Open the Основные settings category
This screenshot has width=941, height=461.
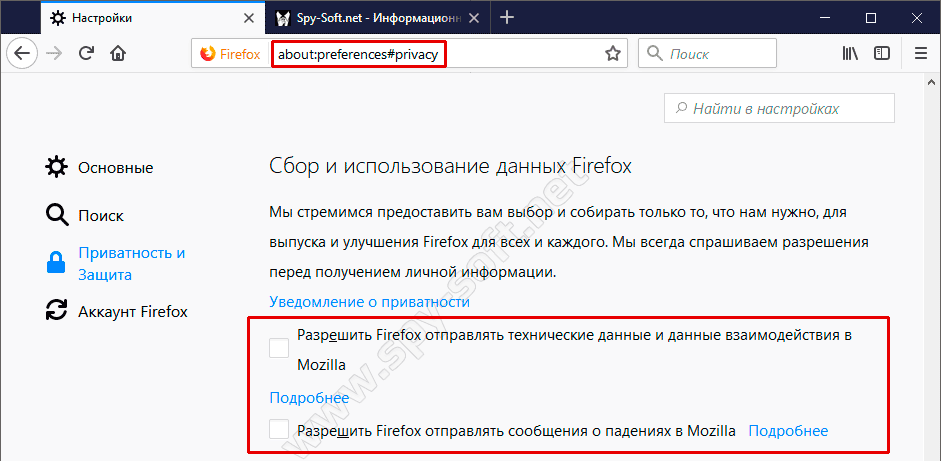(x=99, y=167)
